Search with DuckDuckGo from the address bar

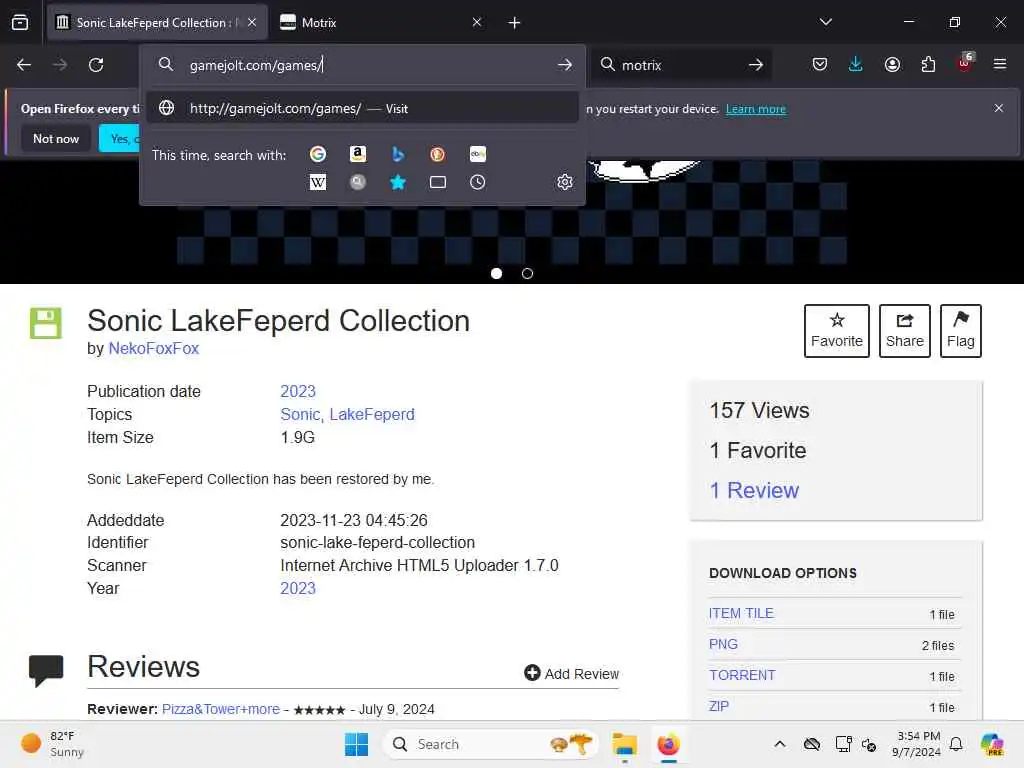[438, 154]
